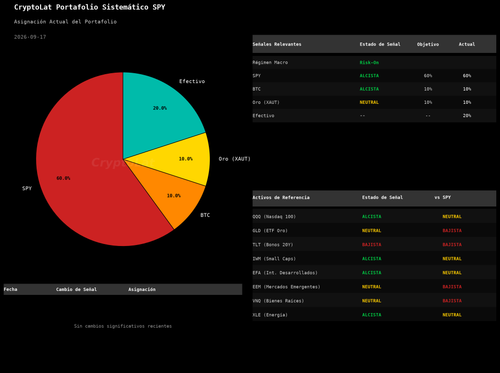Click the date 2026-09-17
This screenshot has width=500, height=373.
30,37
